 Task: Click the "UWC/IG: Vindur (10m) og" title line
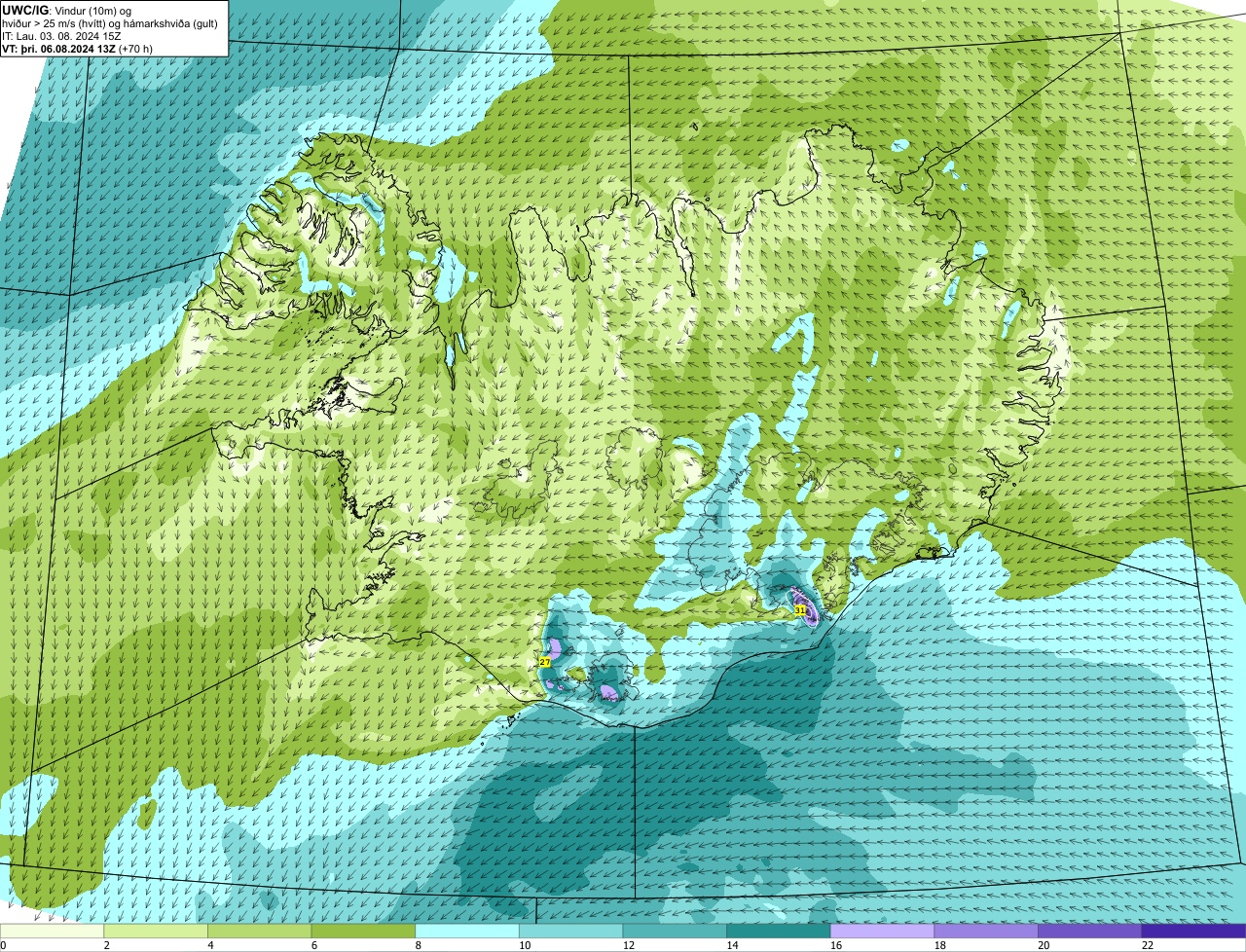click(x=66, y=10)
